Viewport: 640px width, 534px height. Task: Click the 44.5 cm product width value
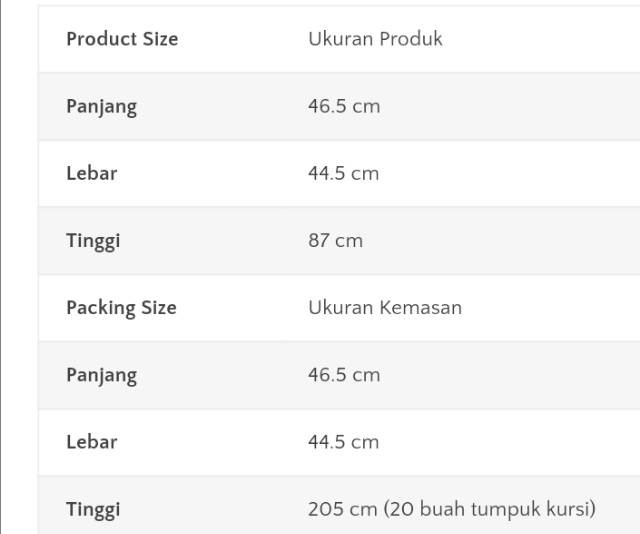(x=343, y=173)
